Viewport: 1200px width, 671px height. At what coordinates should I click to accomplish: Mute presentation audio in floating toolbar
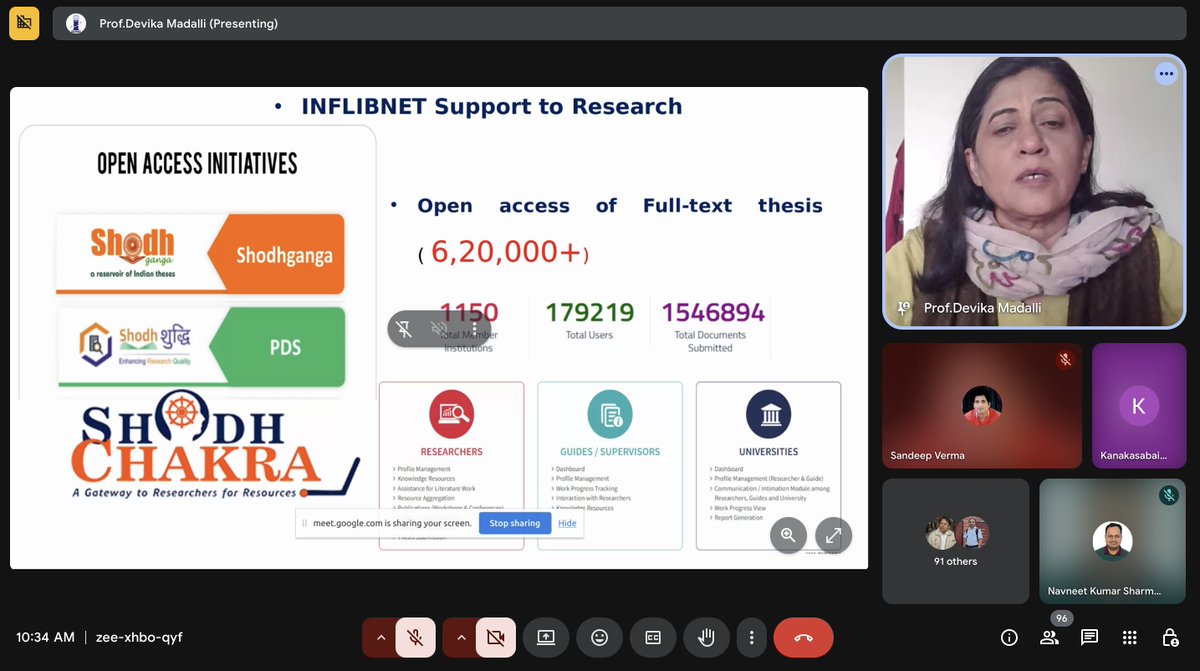click(439, 329)
